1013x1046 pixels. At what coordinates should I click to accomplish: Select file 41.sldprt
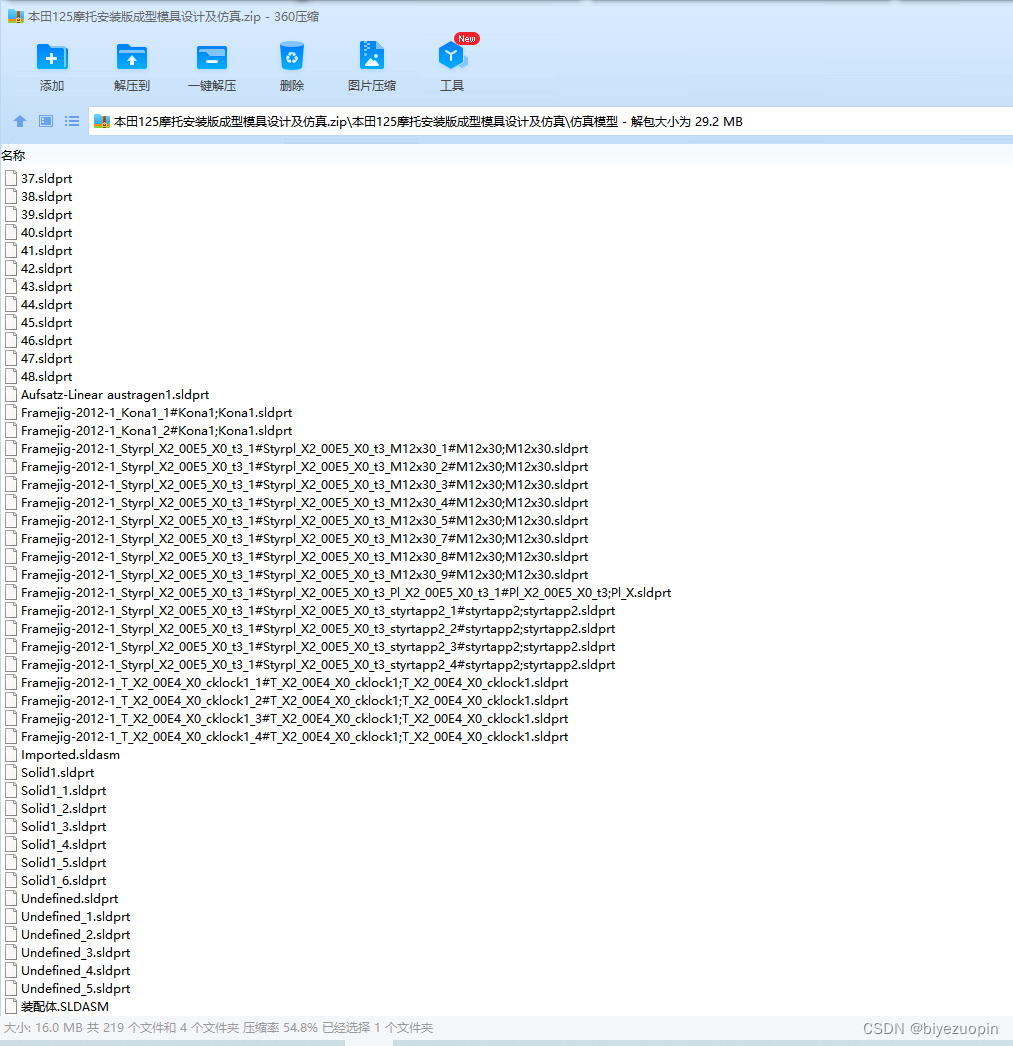click(46, 251)
